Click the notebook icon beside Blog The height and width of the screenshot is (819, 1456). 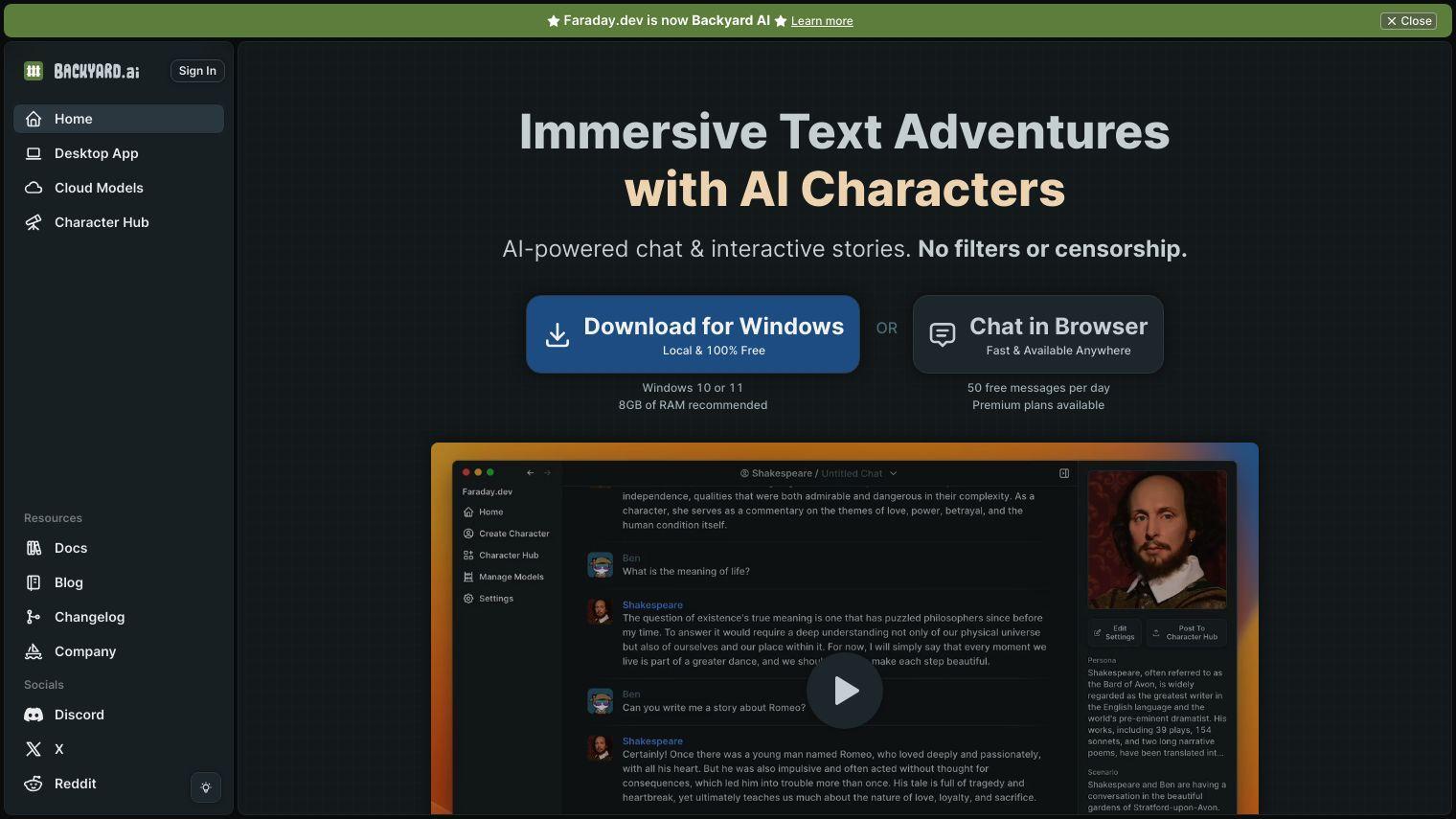pyautogui.click(x=34, y=582)
